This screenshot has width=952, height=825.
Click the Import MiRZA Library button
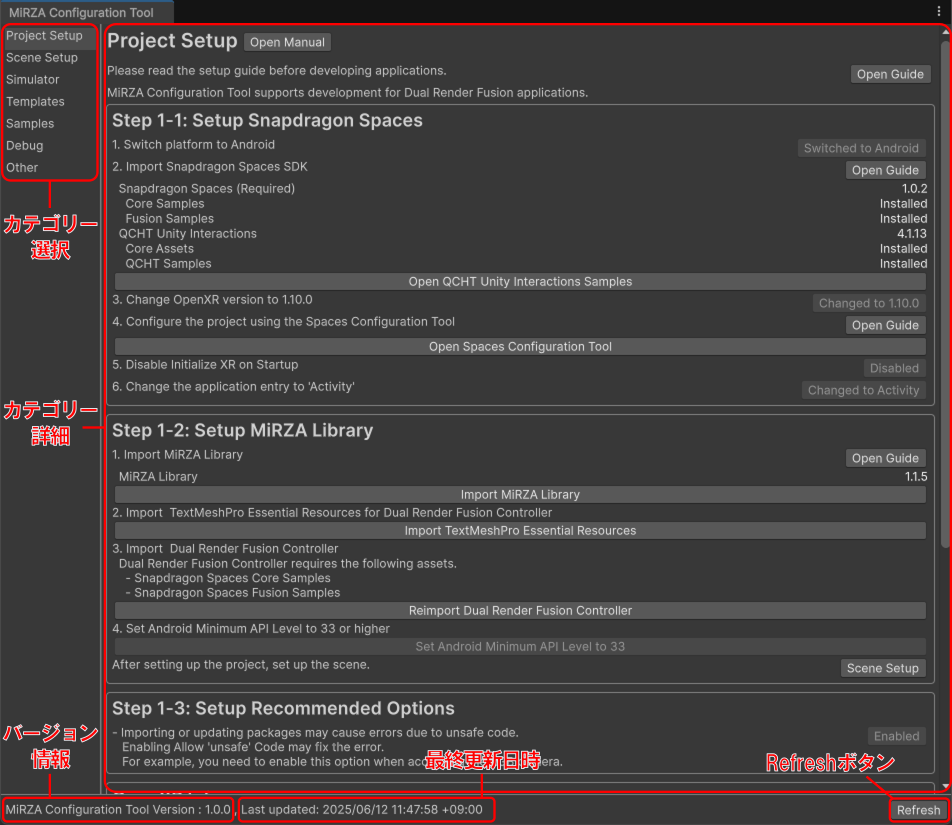click(x=520, y=495)
